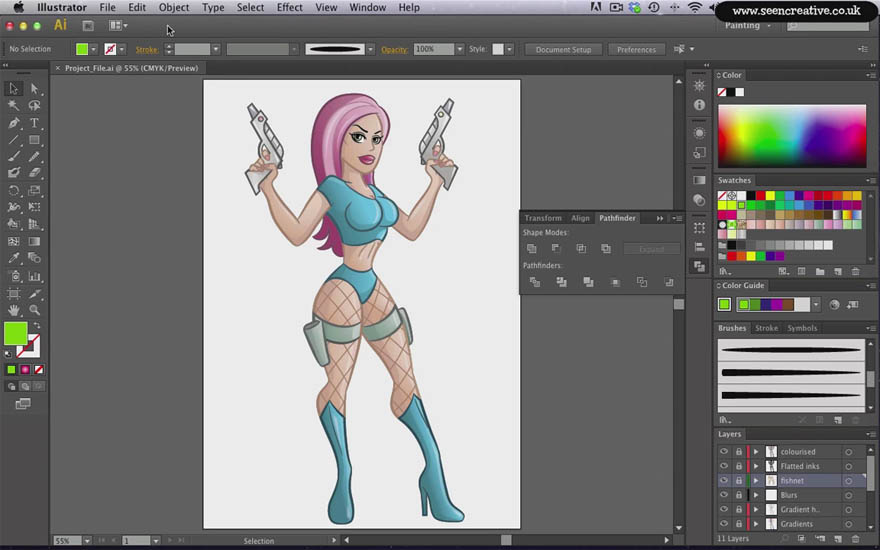Select the Gradient tool

34,241
